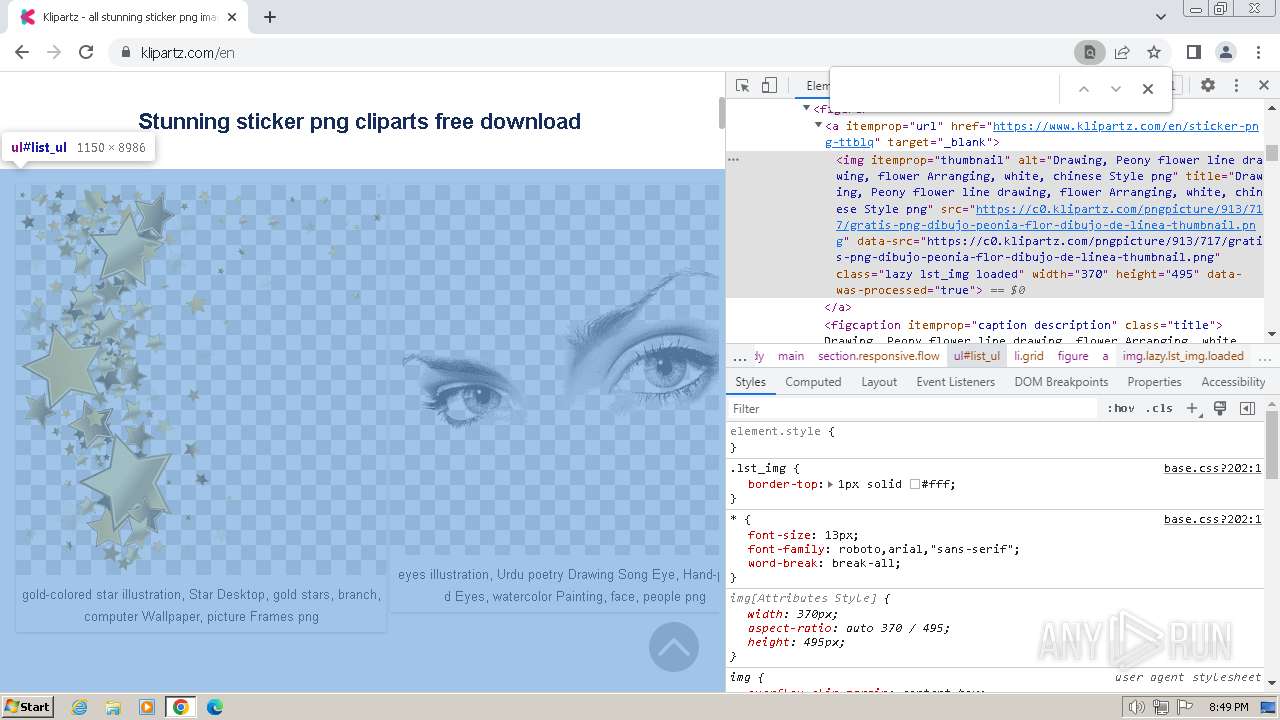Click the gold stars thumbnail image
The height and width of the screenshot is (720, 1280).
tap(201, 378)
